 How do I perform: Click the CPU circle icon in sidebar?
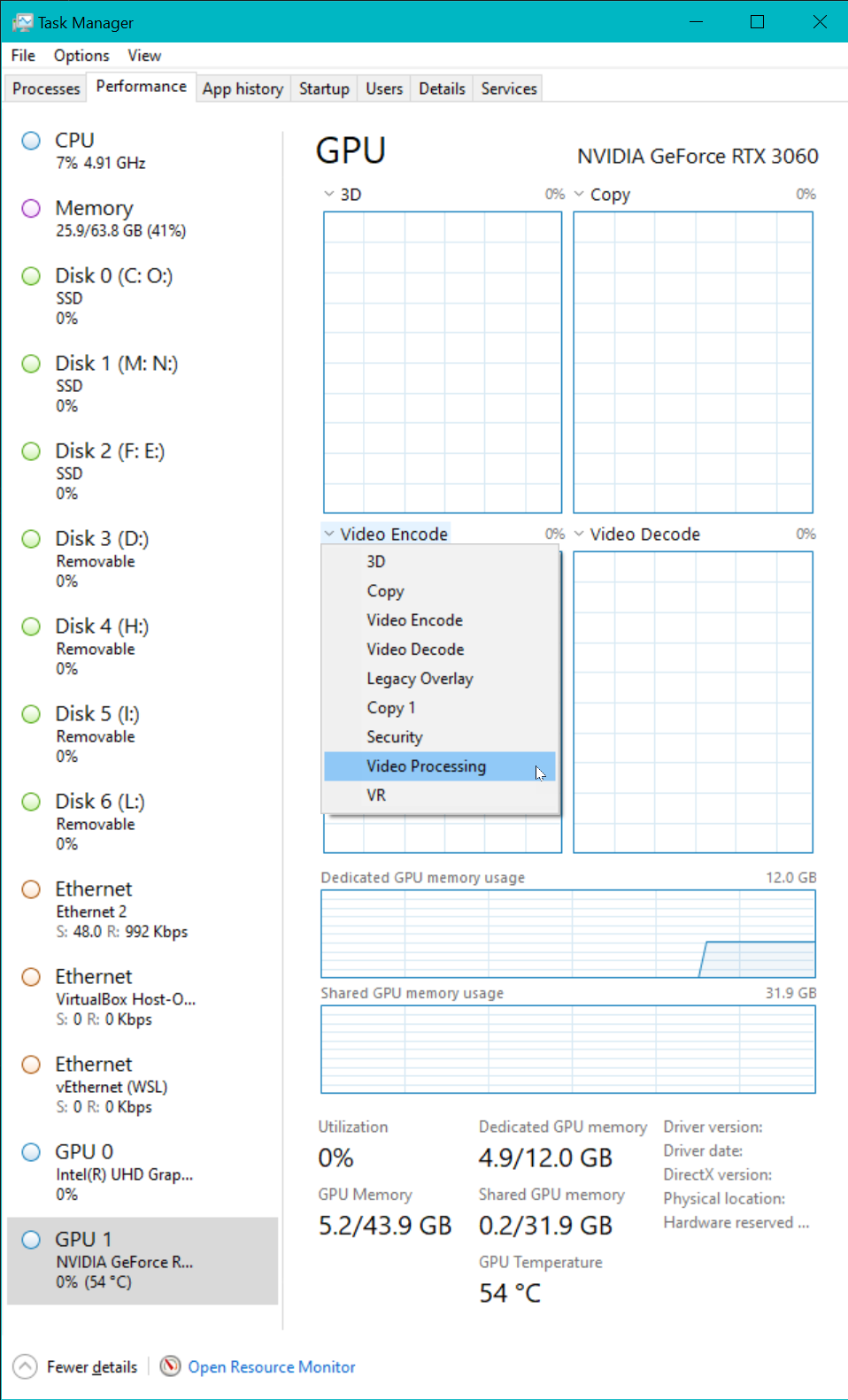coord(31,141)
